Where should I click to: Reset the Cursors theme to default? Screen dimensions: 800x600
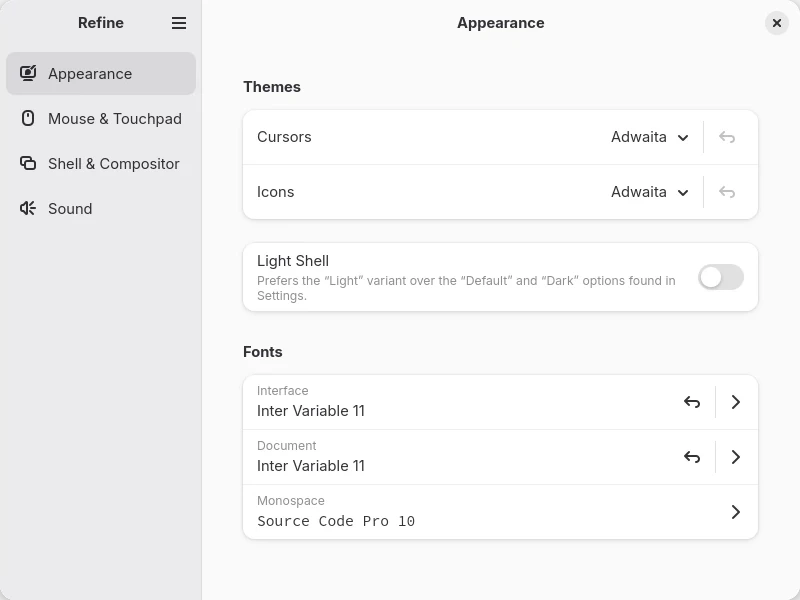[727, 137]
